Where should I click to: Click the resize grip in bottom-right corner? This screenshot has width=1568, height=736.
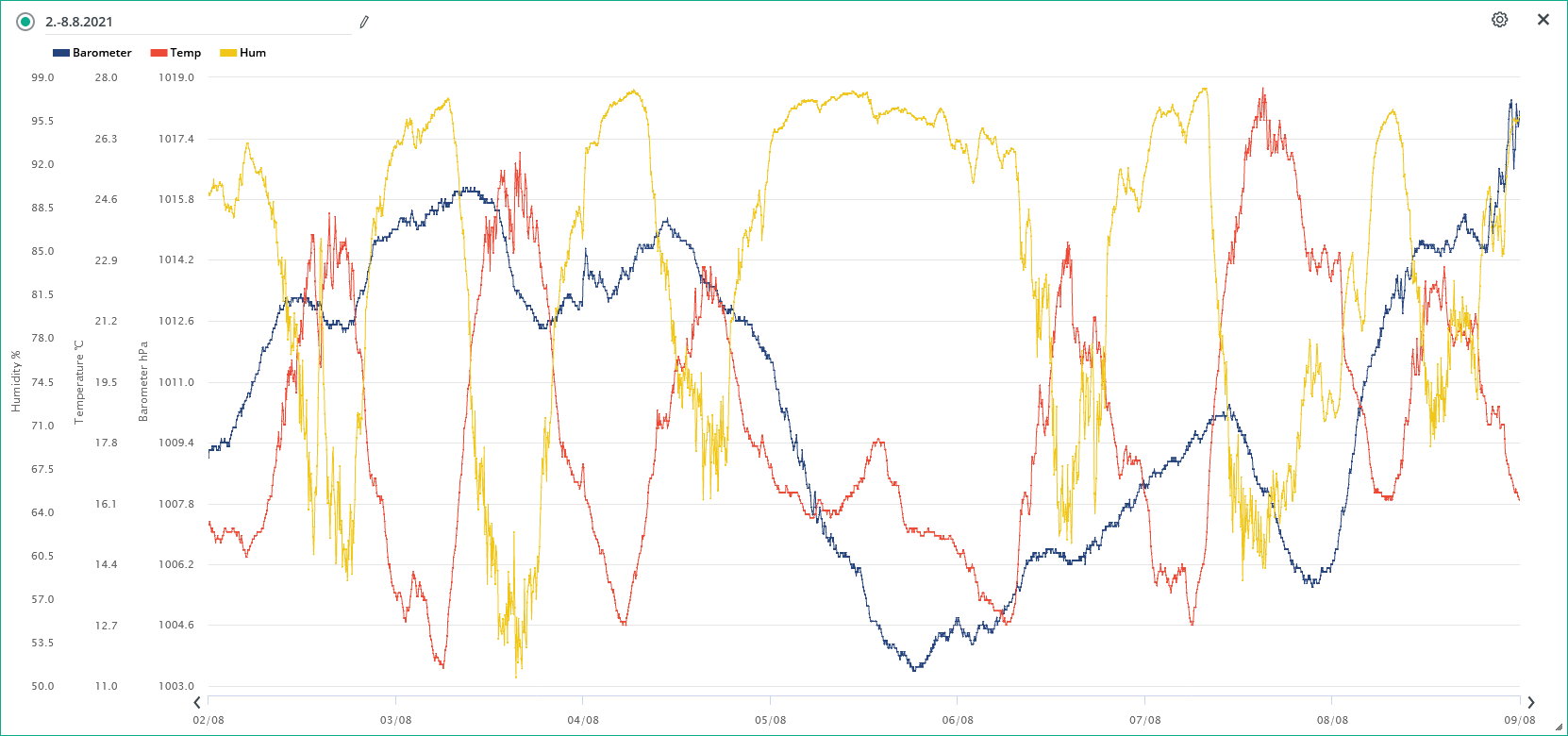(1559, 727)
